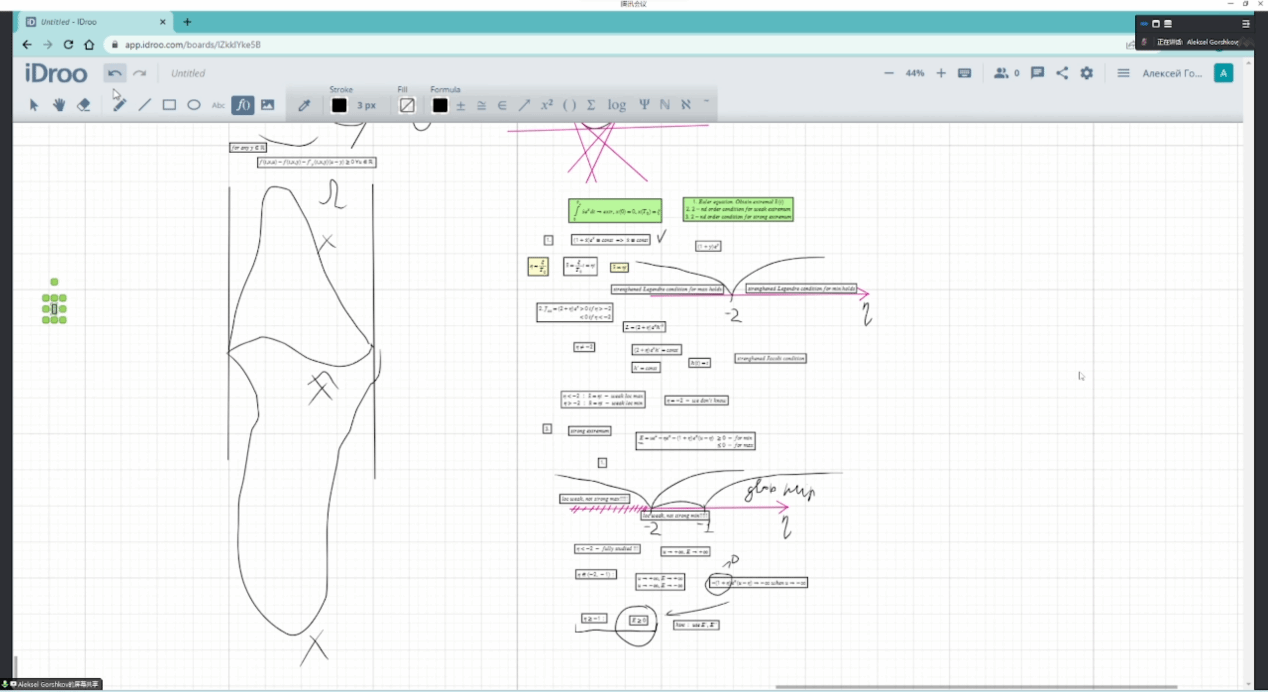Toggle the Formula f() tool

point(242,105)
